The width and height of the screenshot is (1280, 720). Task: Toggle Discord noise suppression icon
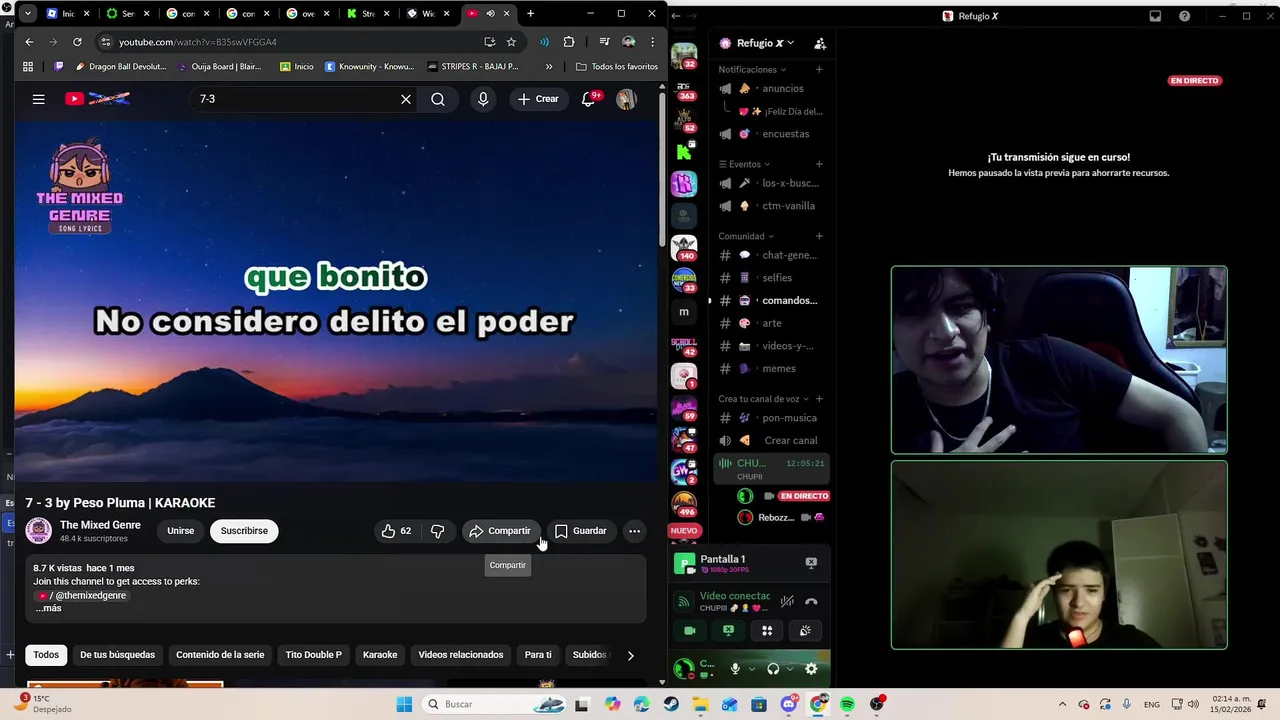(x=787, y=601)
